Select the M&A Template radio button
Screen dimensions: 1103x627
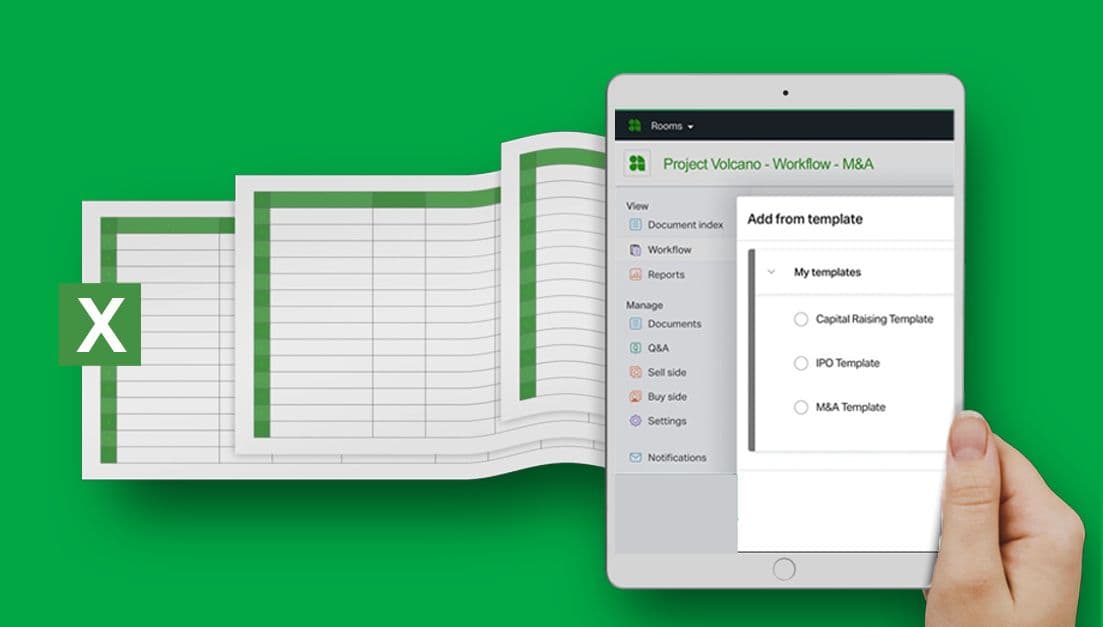[800, 407]
